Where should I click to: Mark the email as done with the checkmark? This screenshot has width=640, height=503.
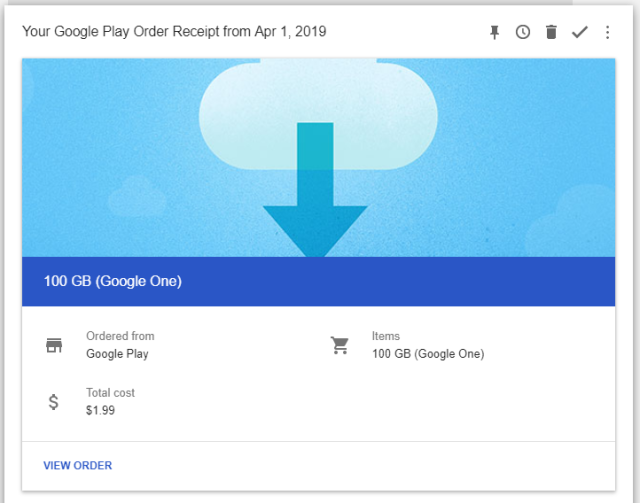579,32
